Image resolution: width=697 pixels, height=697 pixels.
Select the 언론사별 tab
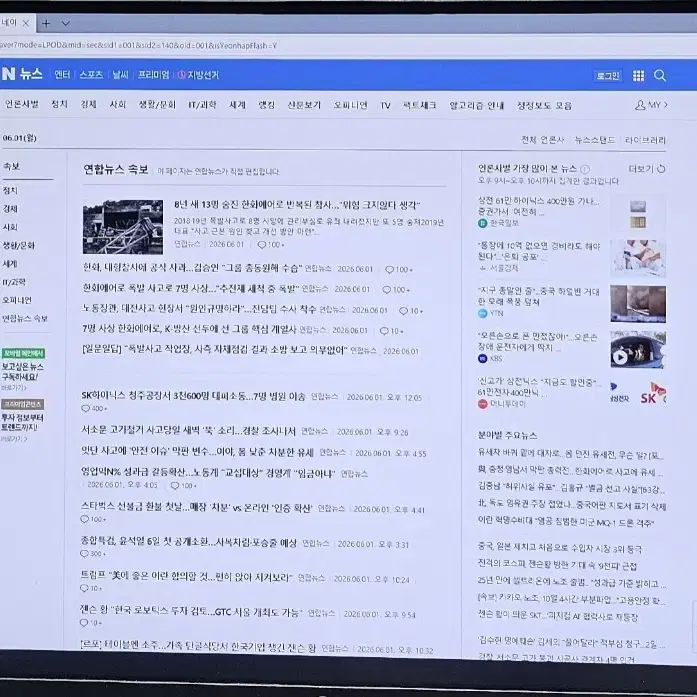(22, 104)
